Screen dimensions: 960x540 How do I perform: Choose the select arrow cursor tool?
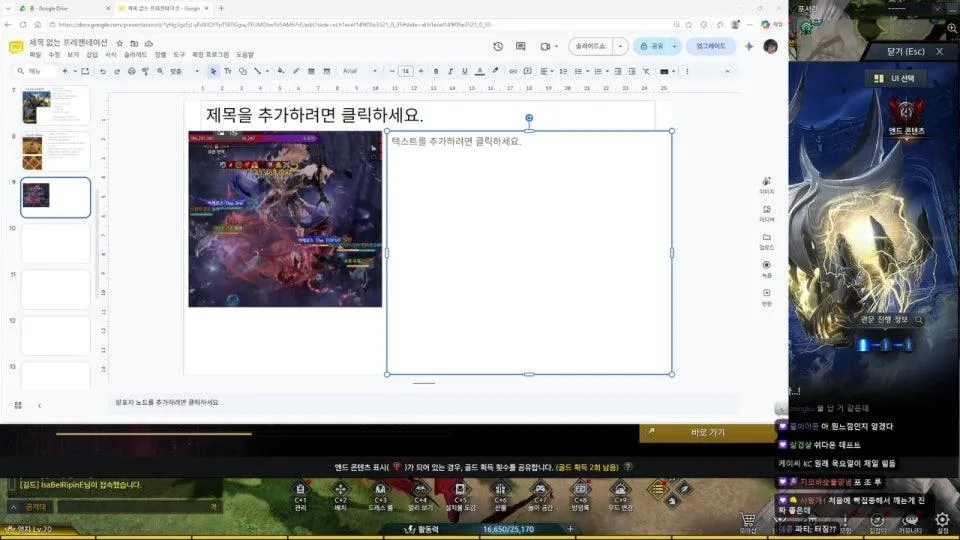tap(213, 72)
